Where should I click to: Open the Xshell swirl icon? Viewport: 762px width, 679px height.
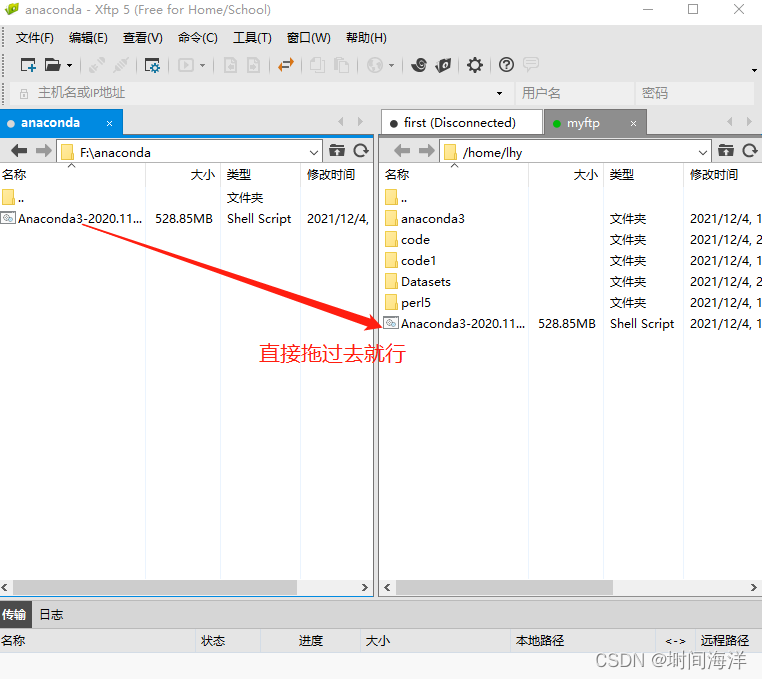418,65
